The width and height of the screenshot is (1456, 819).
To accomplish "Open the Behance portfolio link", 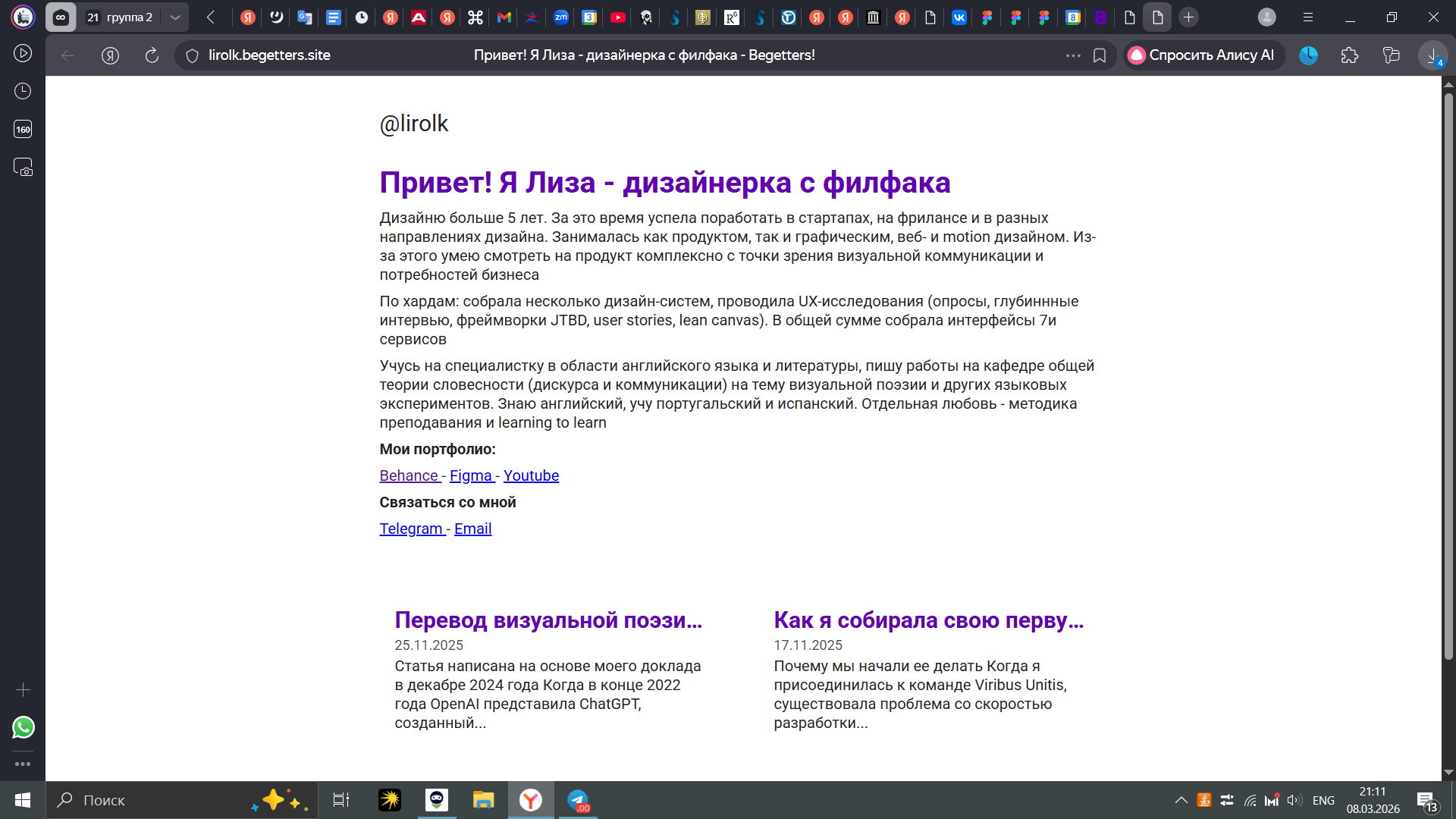I will pyautogui.click(x=409, y=475).
